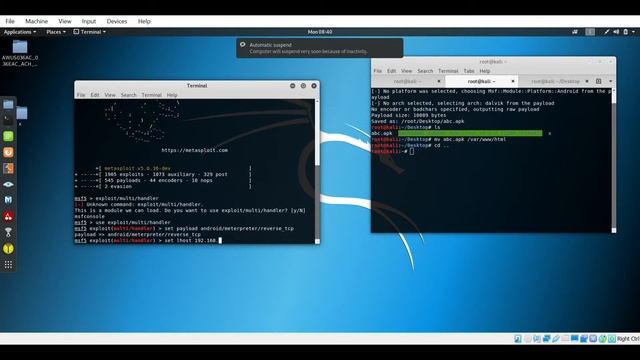Open the Places menu in top panel

[56, 32]
